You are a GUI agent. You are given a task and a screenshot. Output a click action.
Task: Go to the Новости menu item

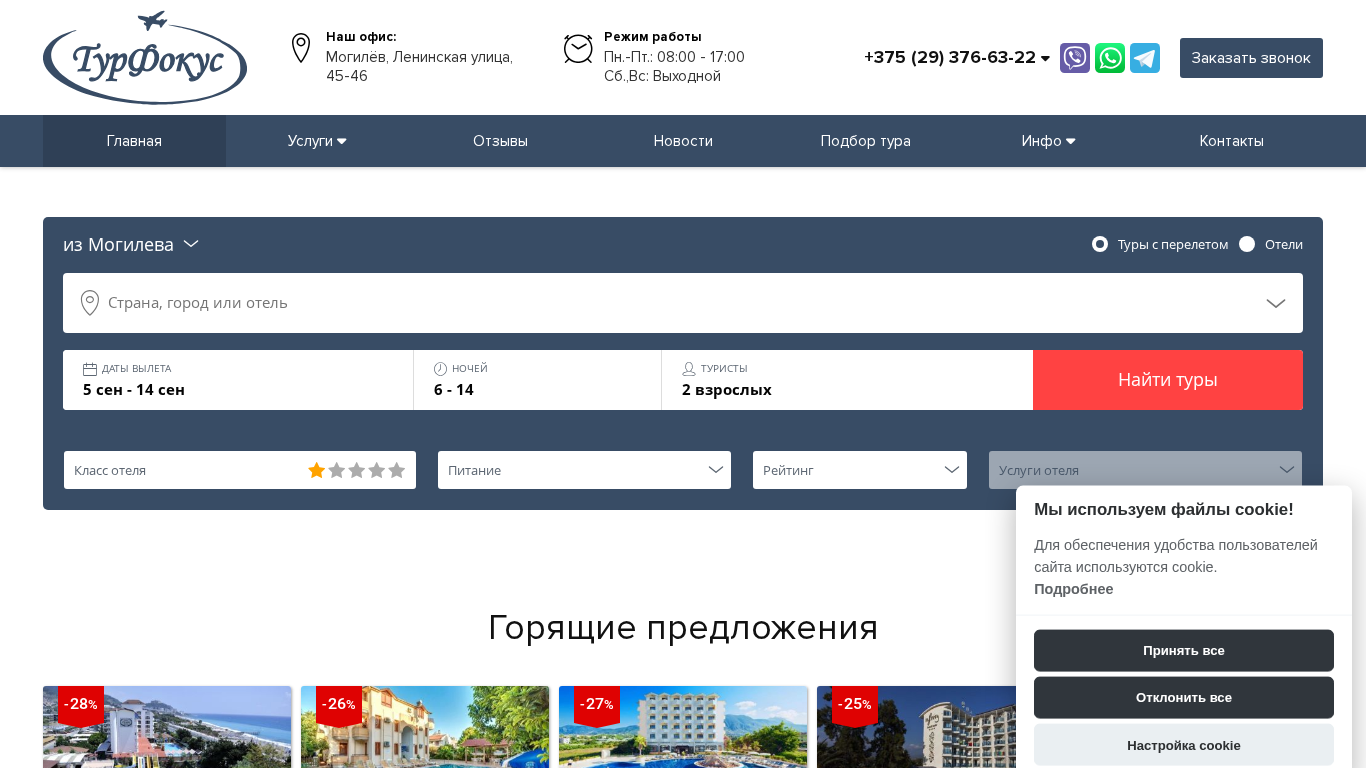[683, 141]
